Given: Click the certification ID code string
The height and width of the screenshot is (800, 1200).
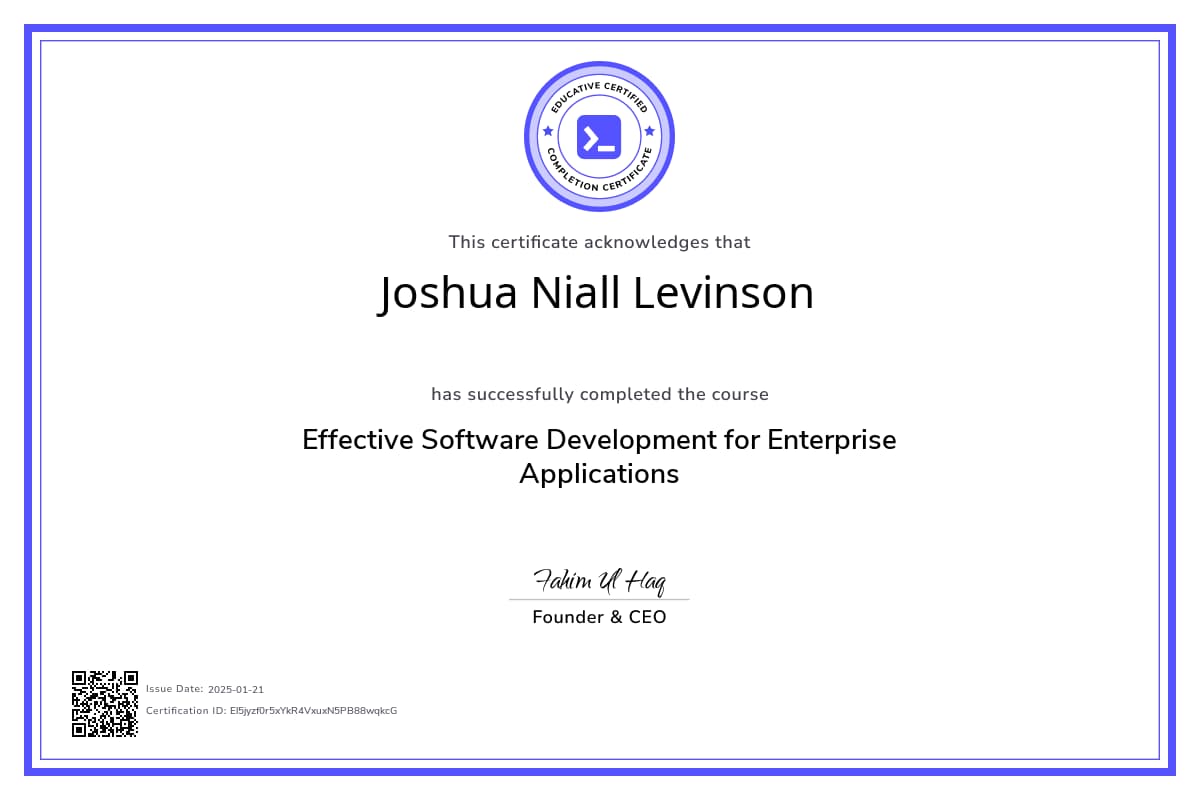Looking at the screenshot, I should [313, 711].
